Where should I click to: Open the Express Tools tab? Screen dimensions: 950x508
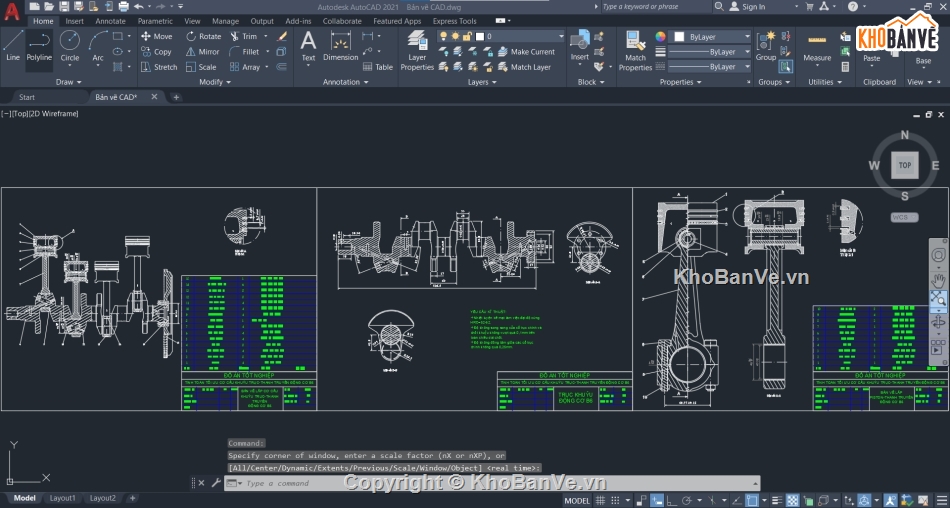[454, 21]
